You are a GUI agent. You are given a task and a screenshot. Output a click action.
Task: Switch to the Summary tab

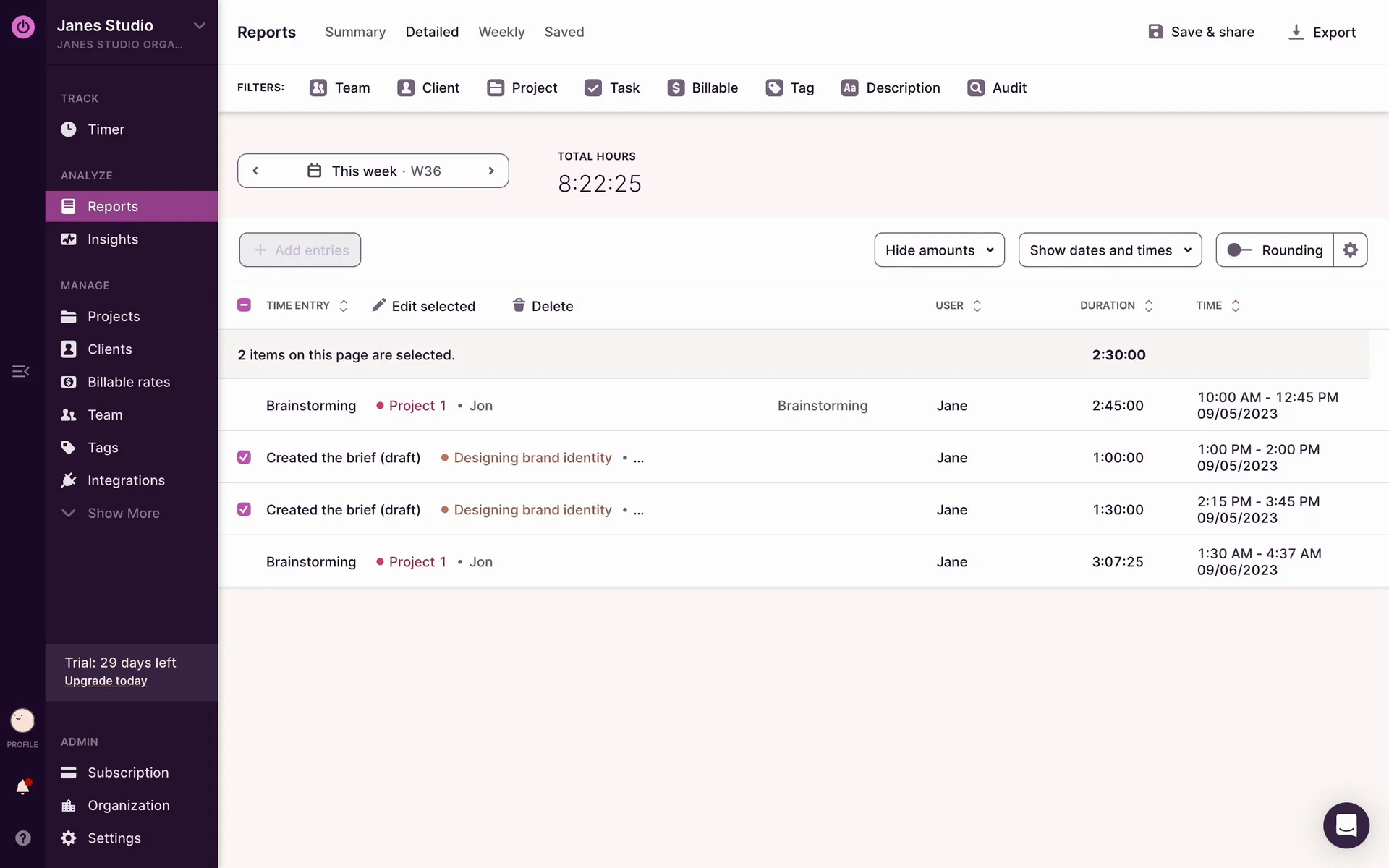coord(355,32)
